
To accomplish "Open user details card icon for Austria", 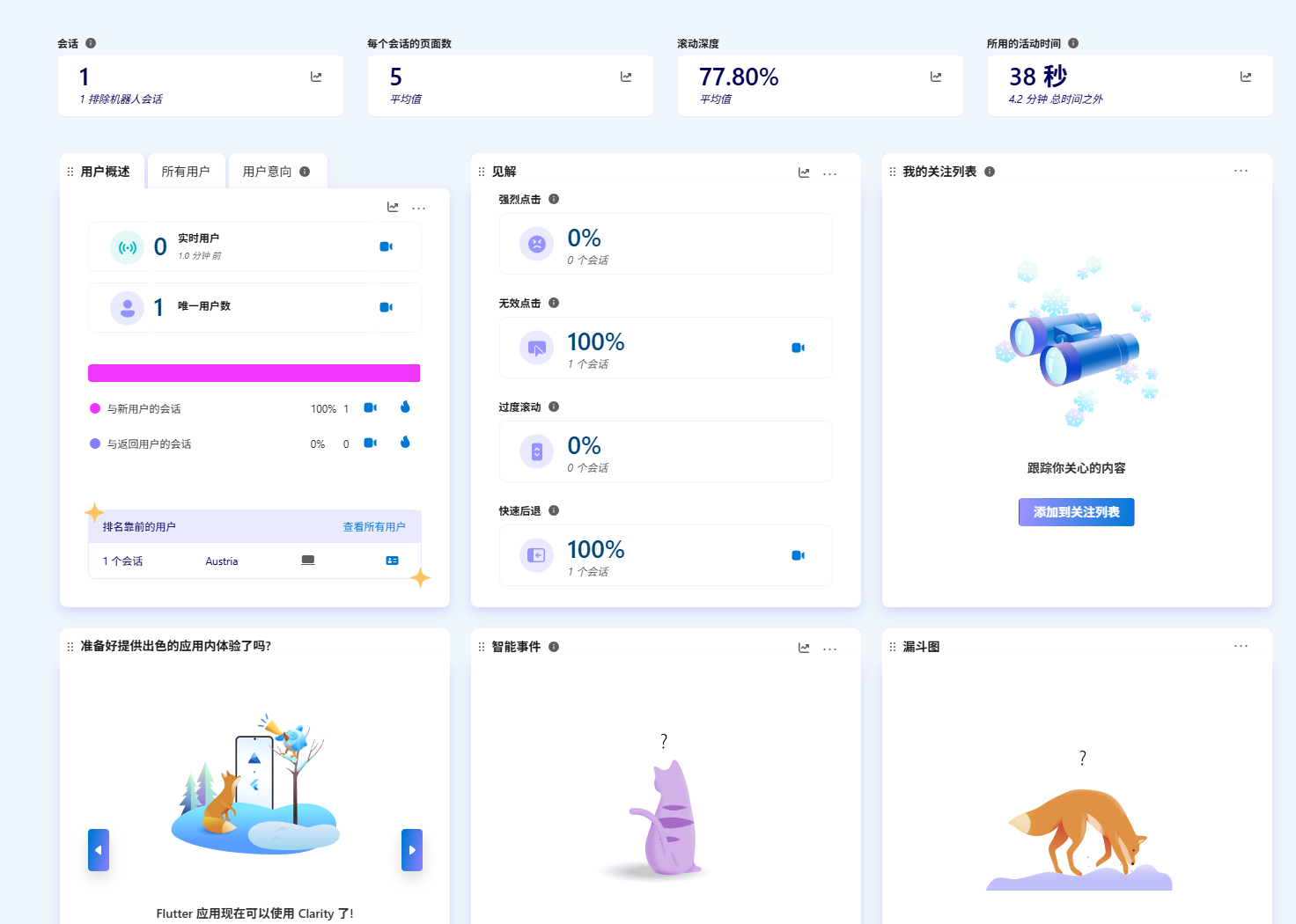I will 392,561.
